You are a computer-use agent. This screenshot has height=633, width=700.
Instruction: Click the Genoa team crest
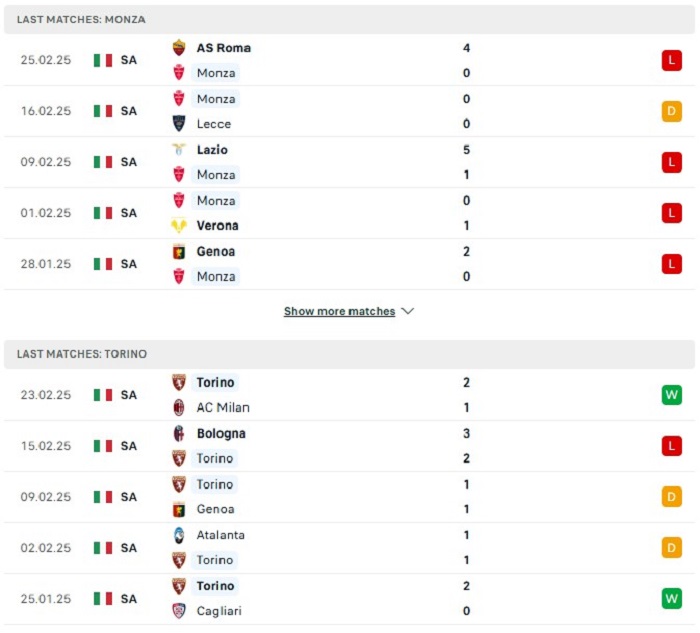(x=179, y=252)
